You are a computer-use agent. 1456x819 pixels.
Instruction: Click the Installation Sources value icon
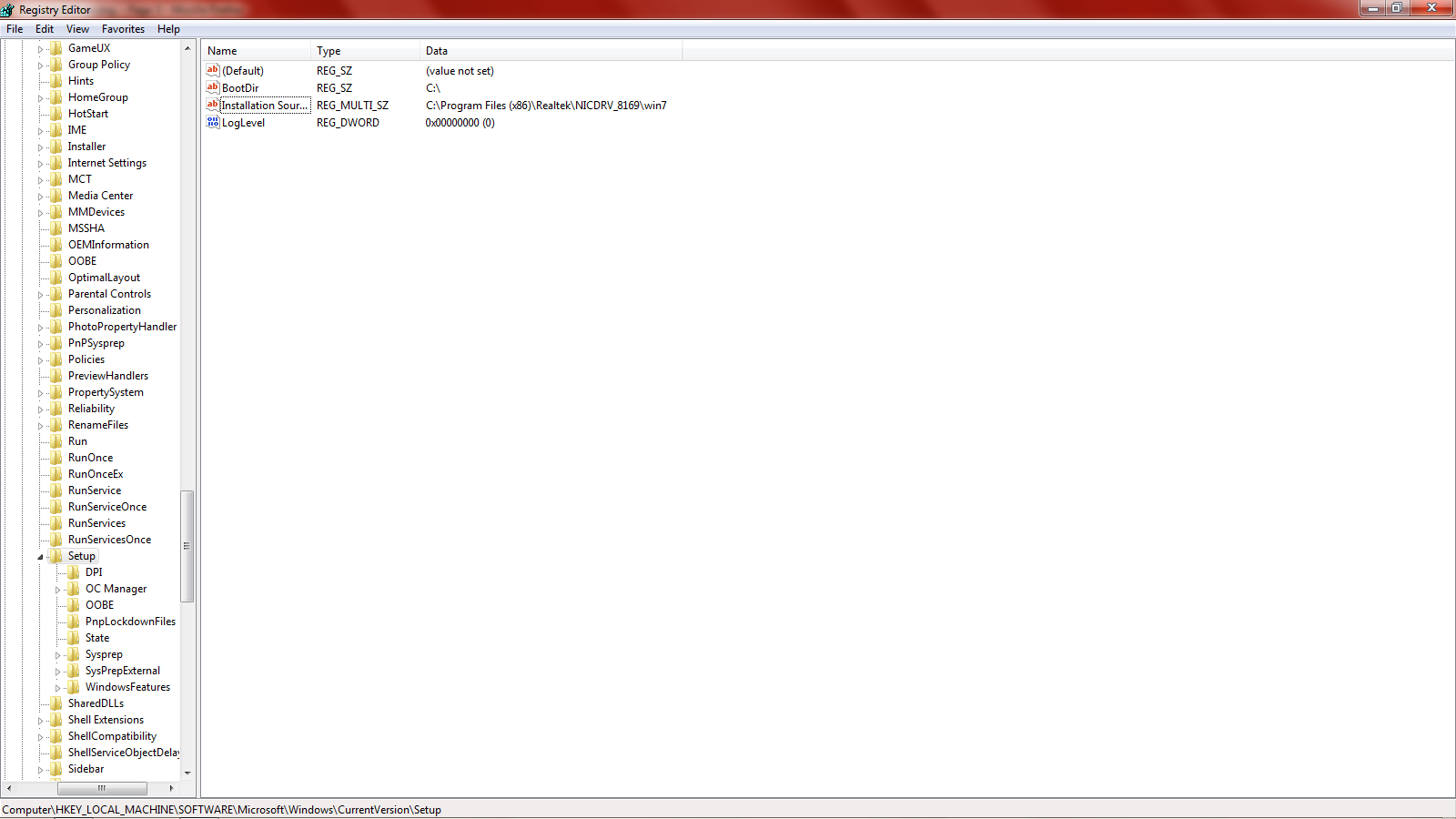point(213,105)
